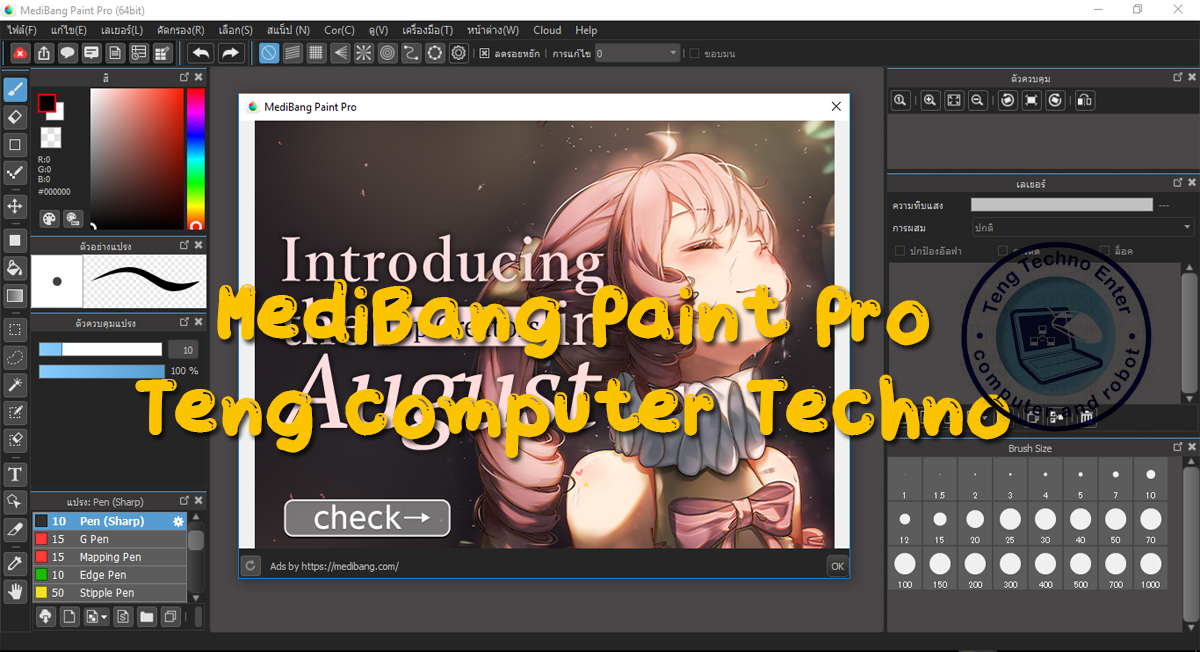Select the Gradient tool

[15, 296]
